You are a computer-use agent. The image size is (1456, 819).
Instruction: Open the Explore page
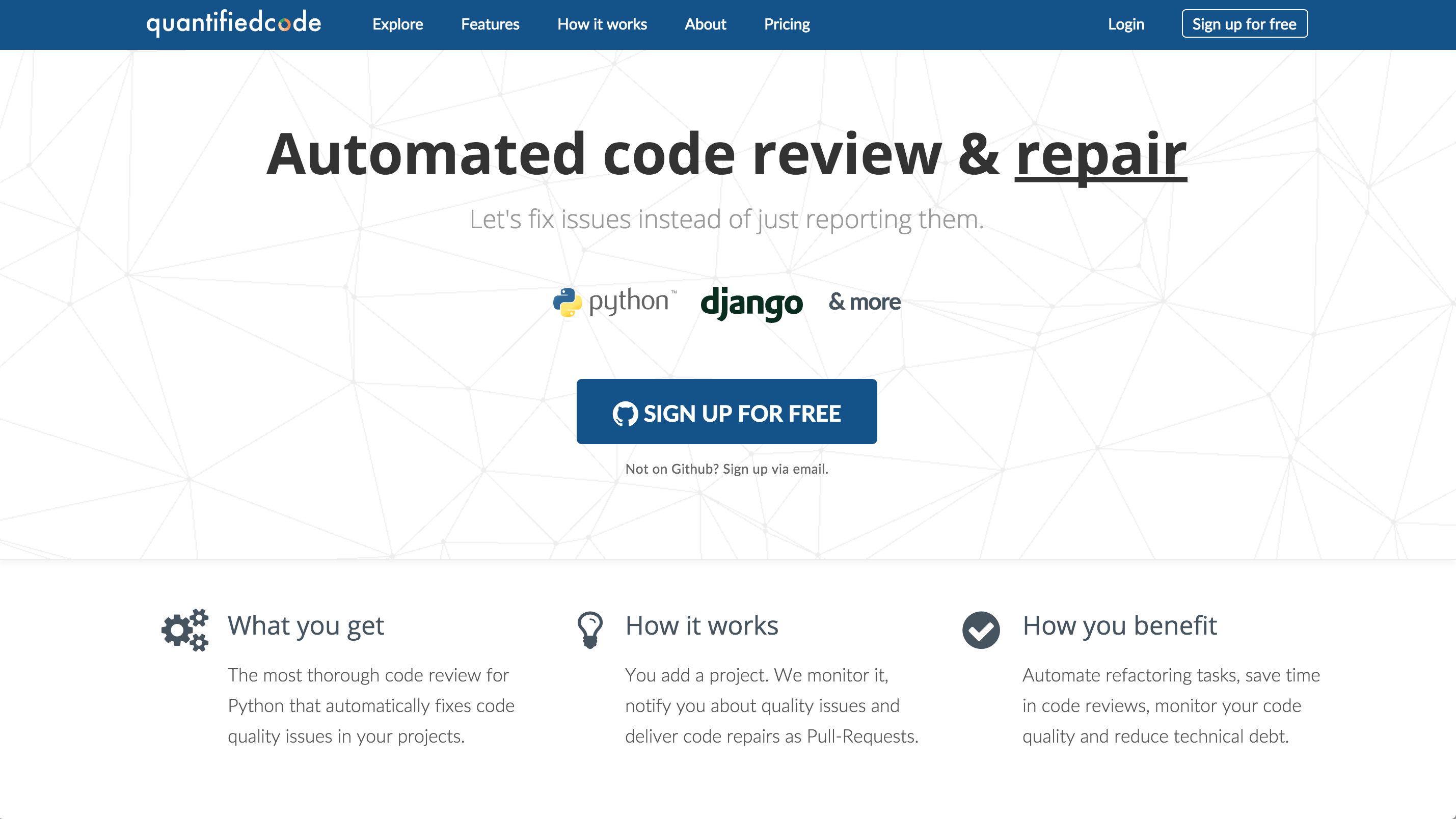pyautogui.click(x=397, y=24)
